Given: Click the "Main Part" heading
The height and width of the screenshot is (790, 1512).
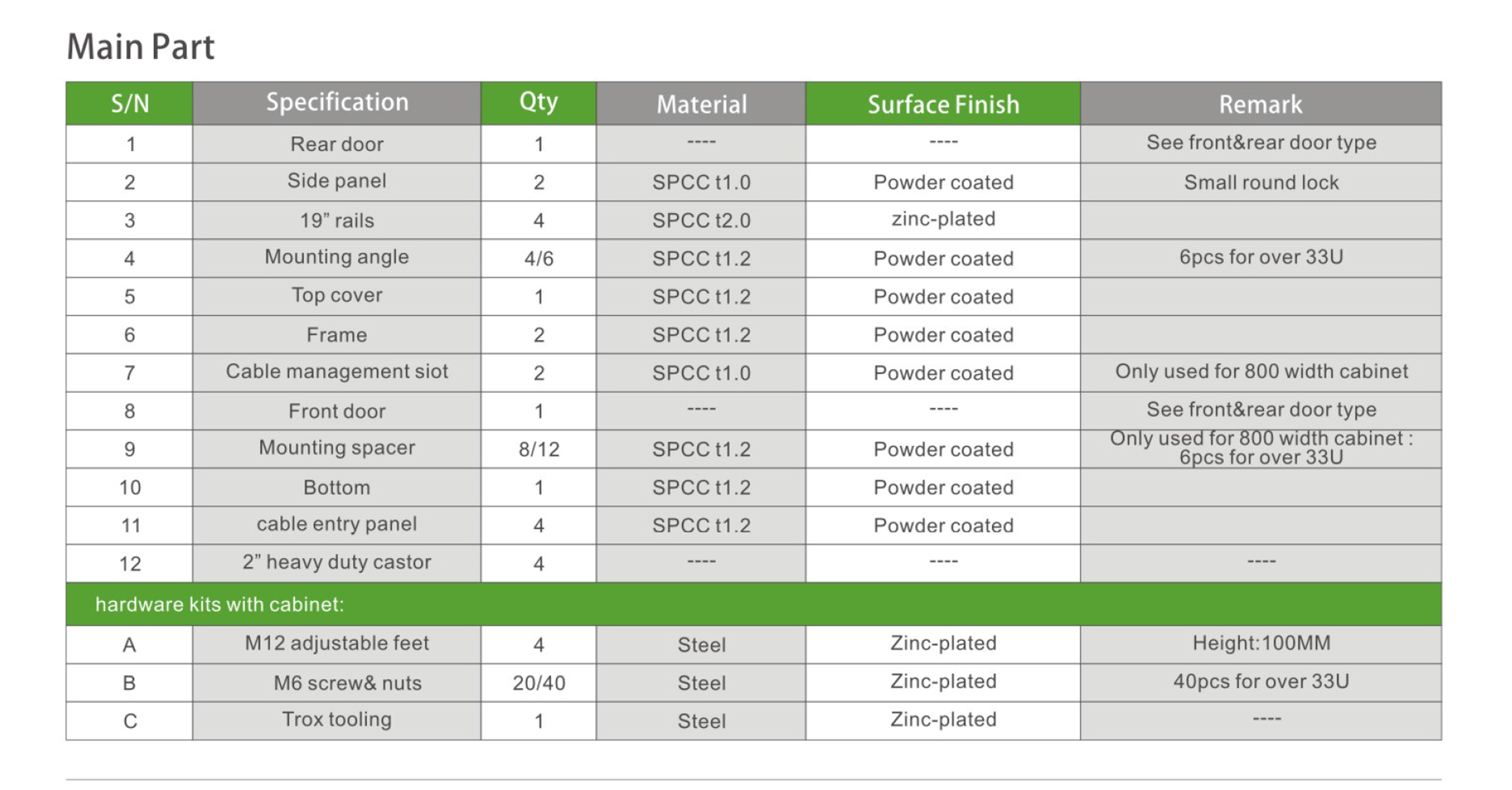Looking at the screenshot, I should click(140, 47).
